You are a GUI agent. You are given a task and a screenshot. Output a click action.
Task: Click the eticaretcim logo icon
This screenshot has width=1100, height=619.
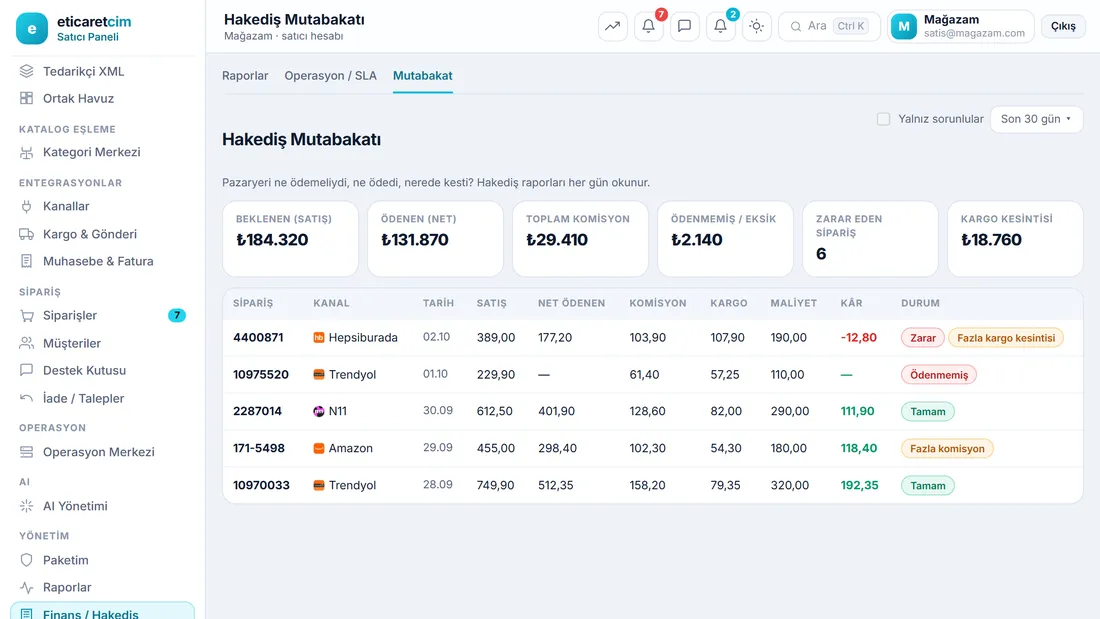[32, 28]
